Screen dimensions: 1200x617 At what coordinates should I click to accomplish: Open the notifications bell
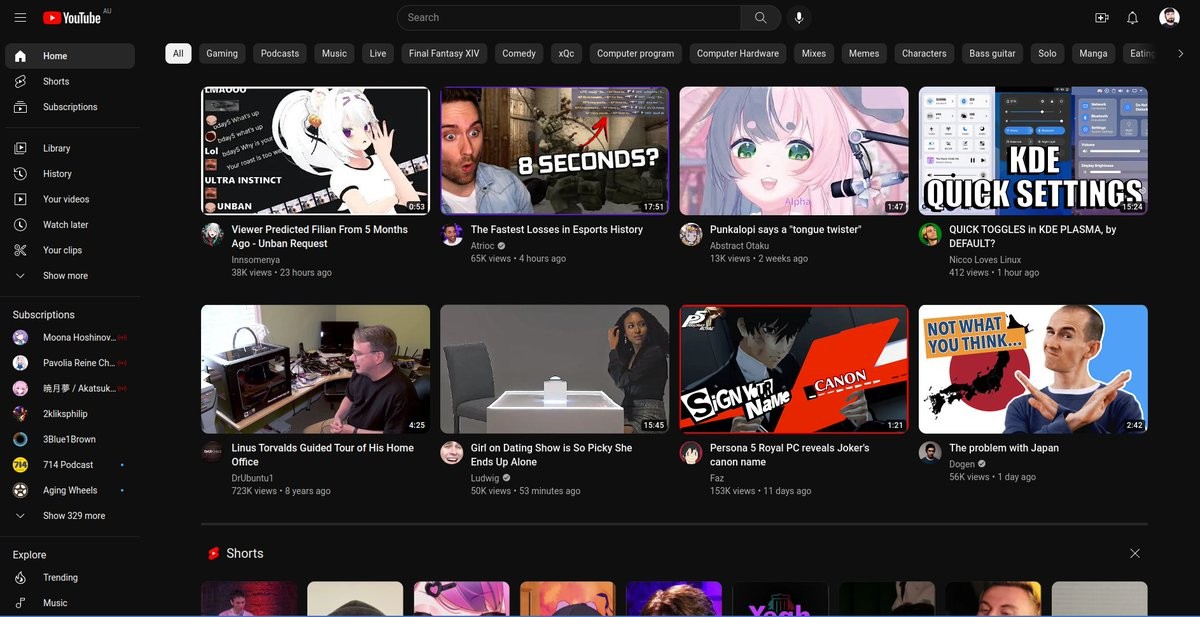coord(1132,18)
